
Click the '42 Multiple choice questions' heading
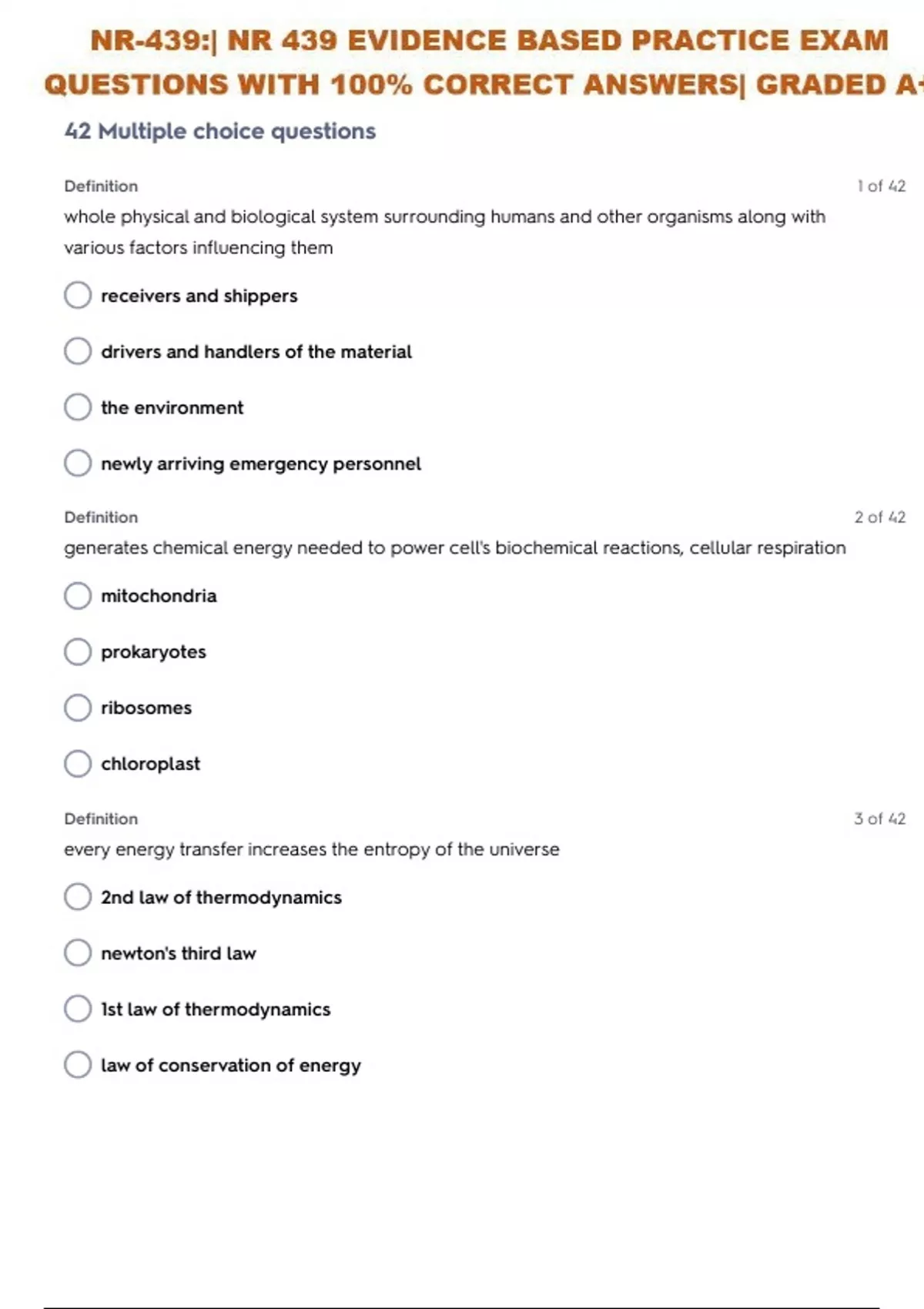tap(220, 132)
